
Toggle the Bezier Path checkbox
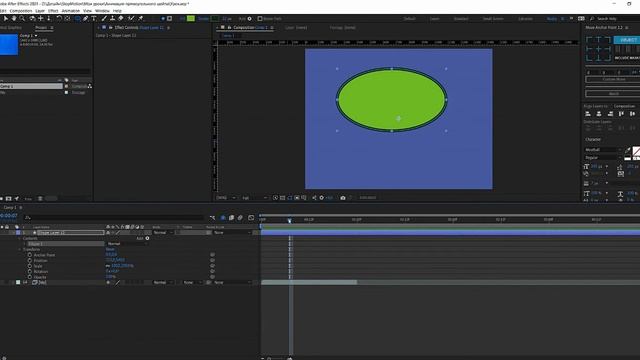point(260,18)
